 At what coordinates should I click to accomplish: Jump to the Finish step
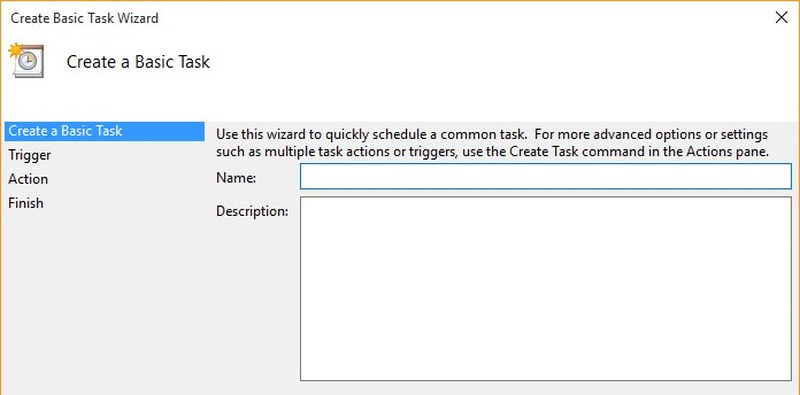tap(26, 203)
